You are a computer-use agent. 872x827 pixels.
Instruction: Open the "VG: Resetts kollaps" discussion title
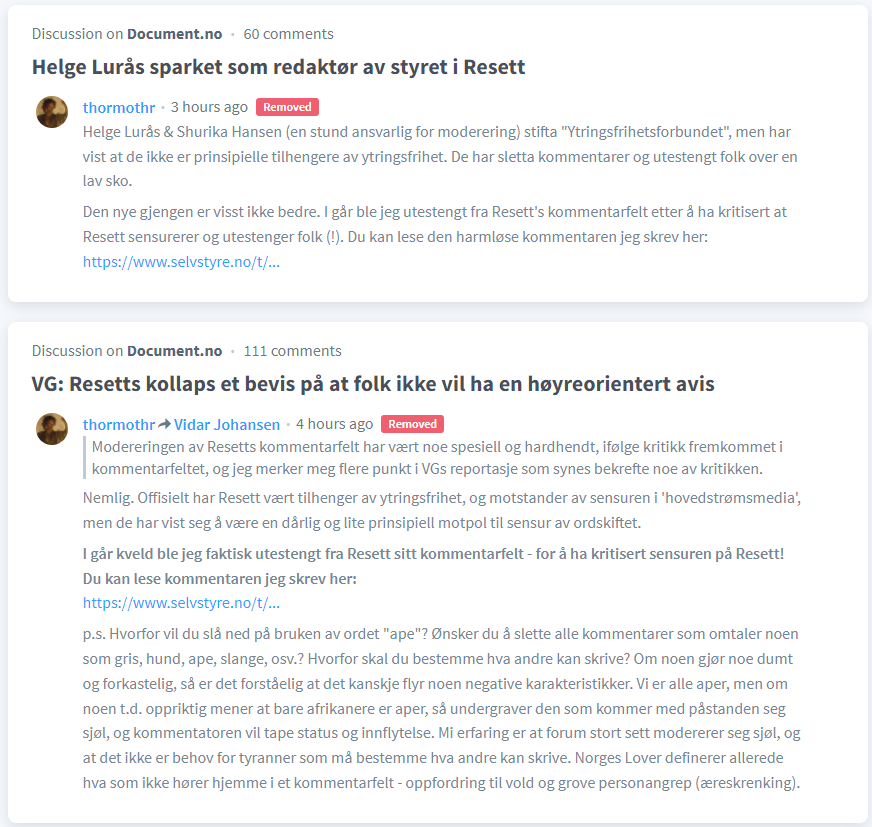click(x=373, y=384)
